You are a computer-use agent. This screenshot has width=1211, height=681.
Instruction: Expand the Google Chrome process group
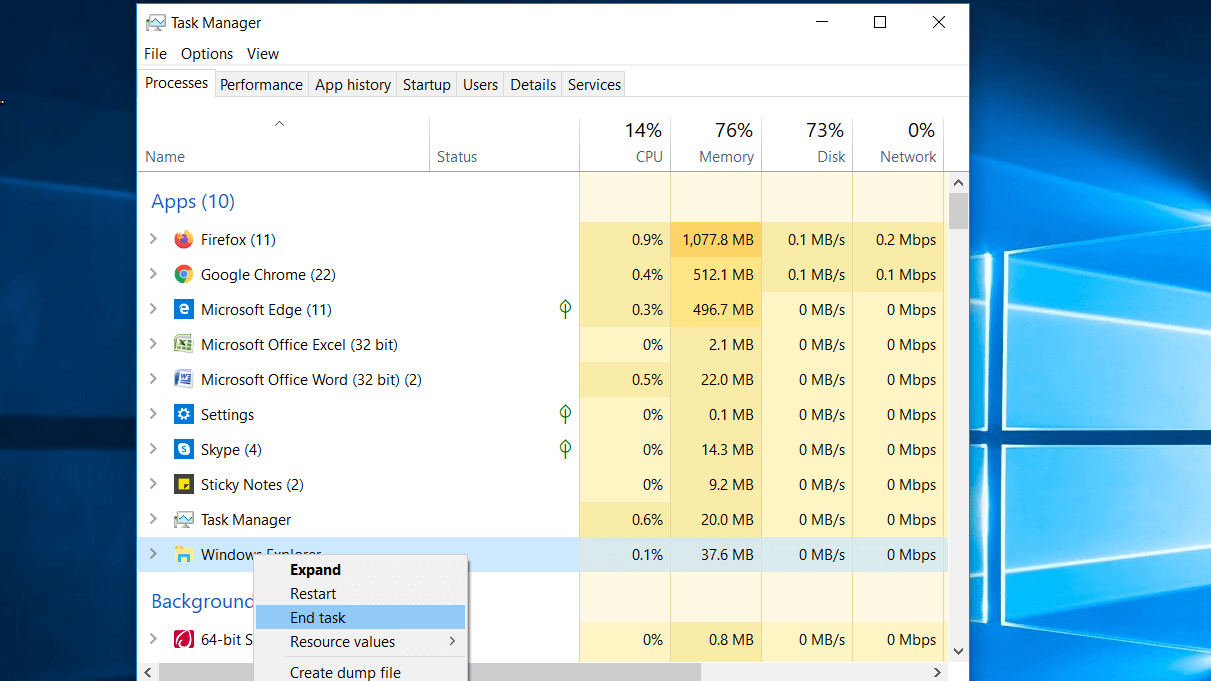153,274
